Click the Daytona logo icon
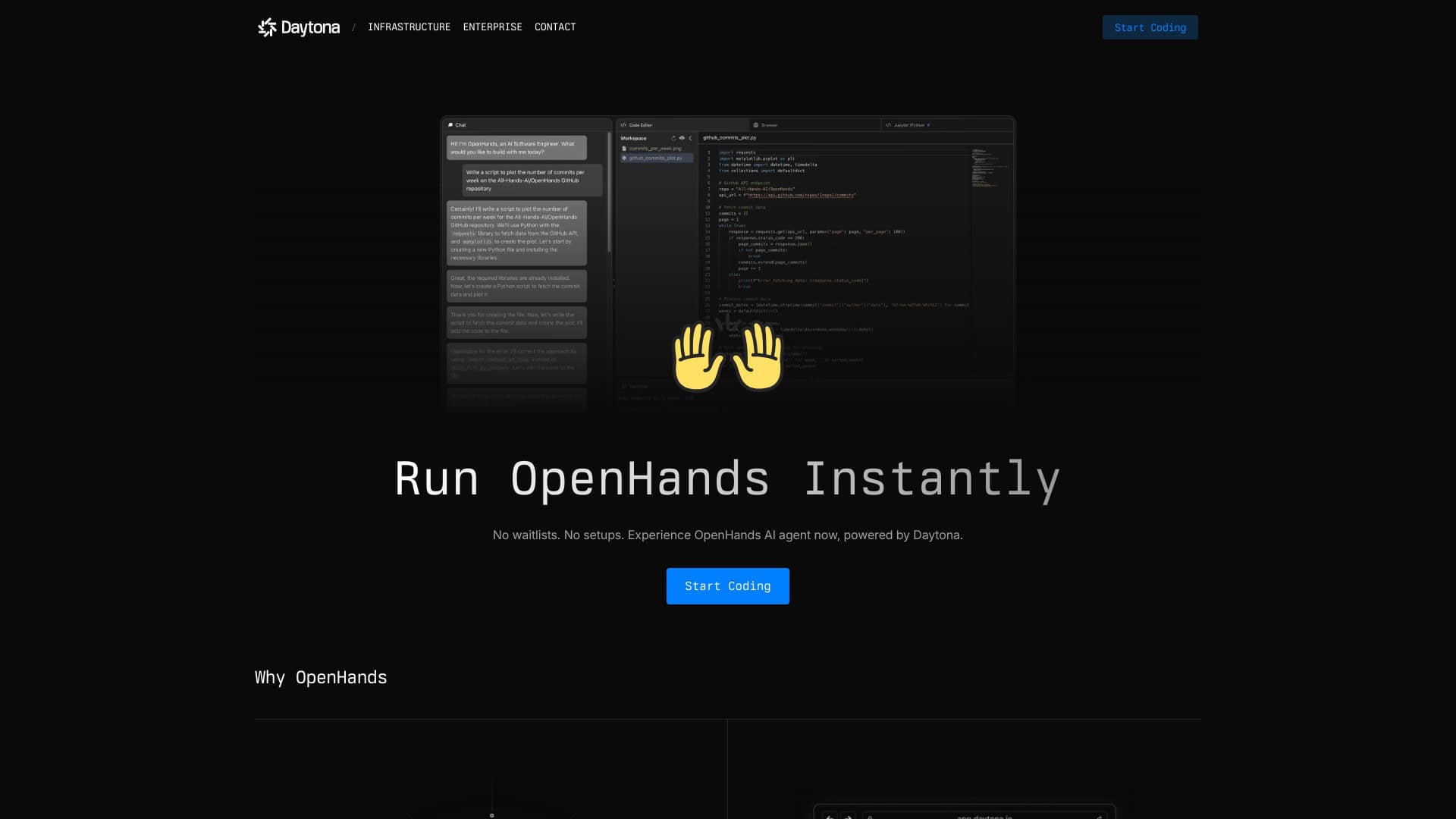The image size is (1456, 819). click(x=267, y=27)
